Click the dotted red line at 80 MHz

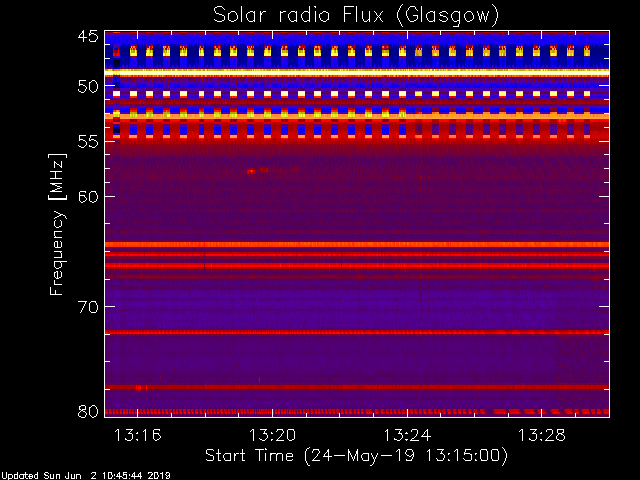tap(358, 411)
